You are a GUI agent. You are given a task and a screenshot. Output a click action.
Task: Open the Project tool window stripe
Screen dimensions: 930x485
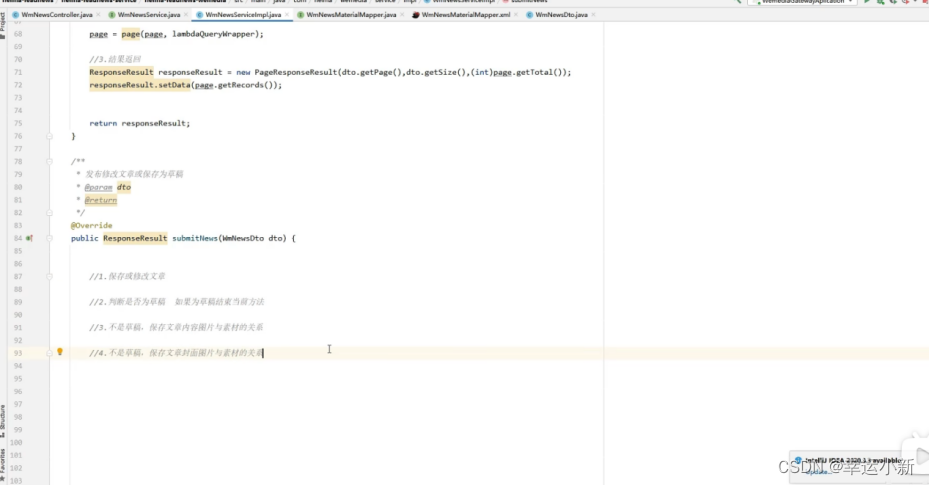(3, 23)
